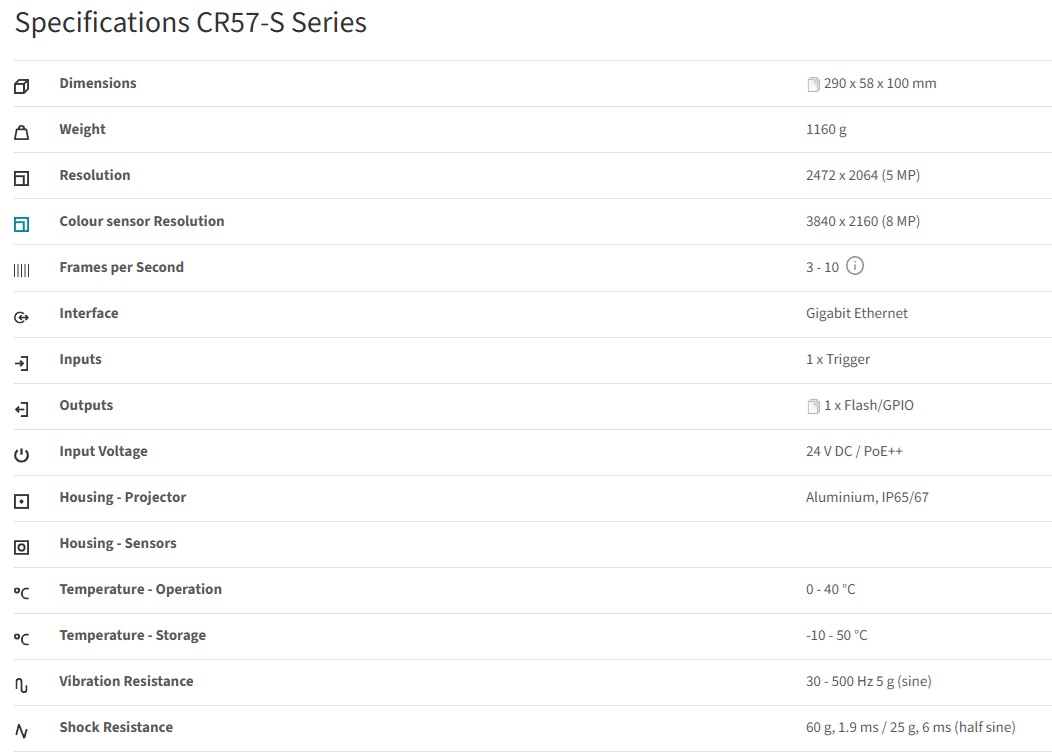Click the Temperature - Operation degree icon
The image size is (1052, 752).
(22, 593)
